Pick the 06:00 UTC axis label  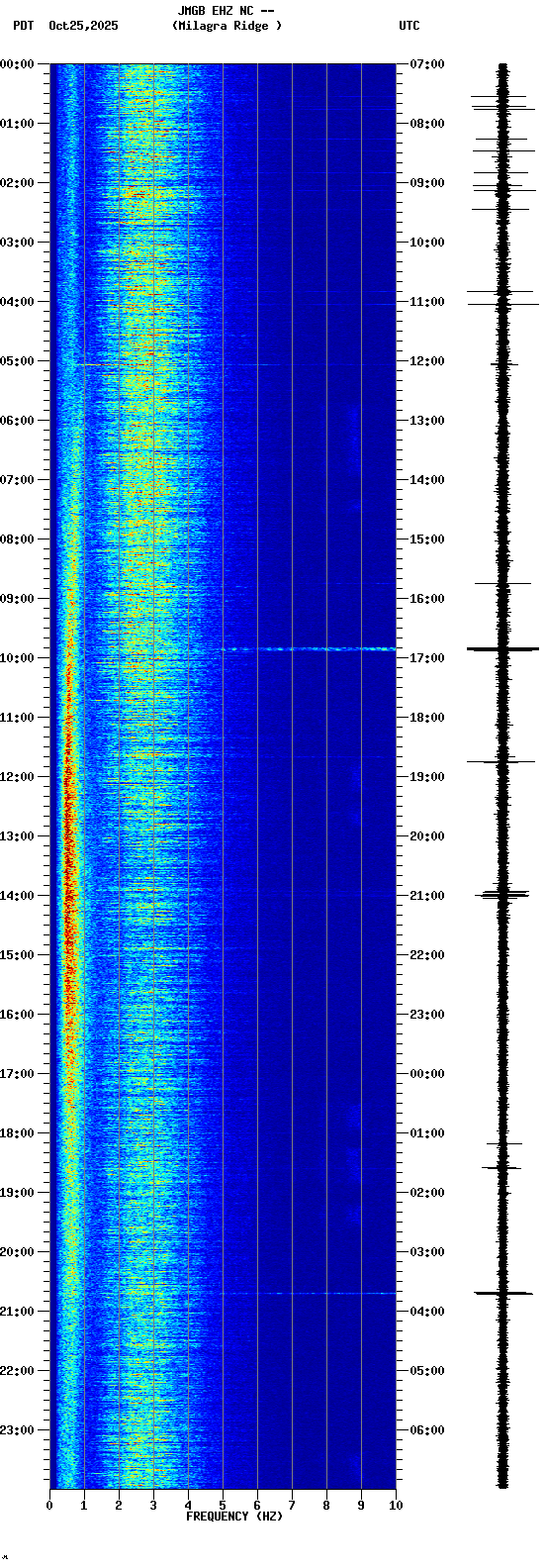(427, 1430)
